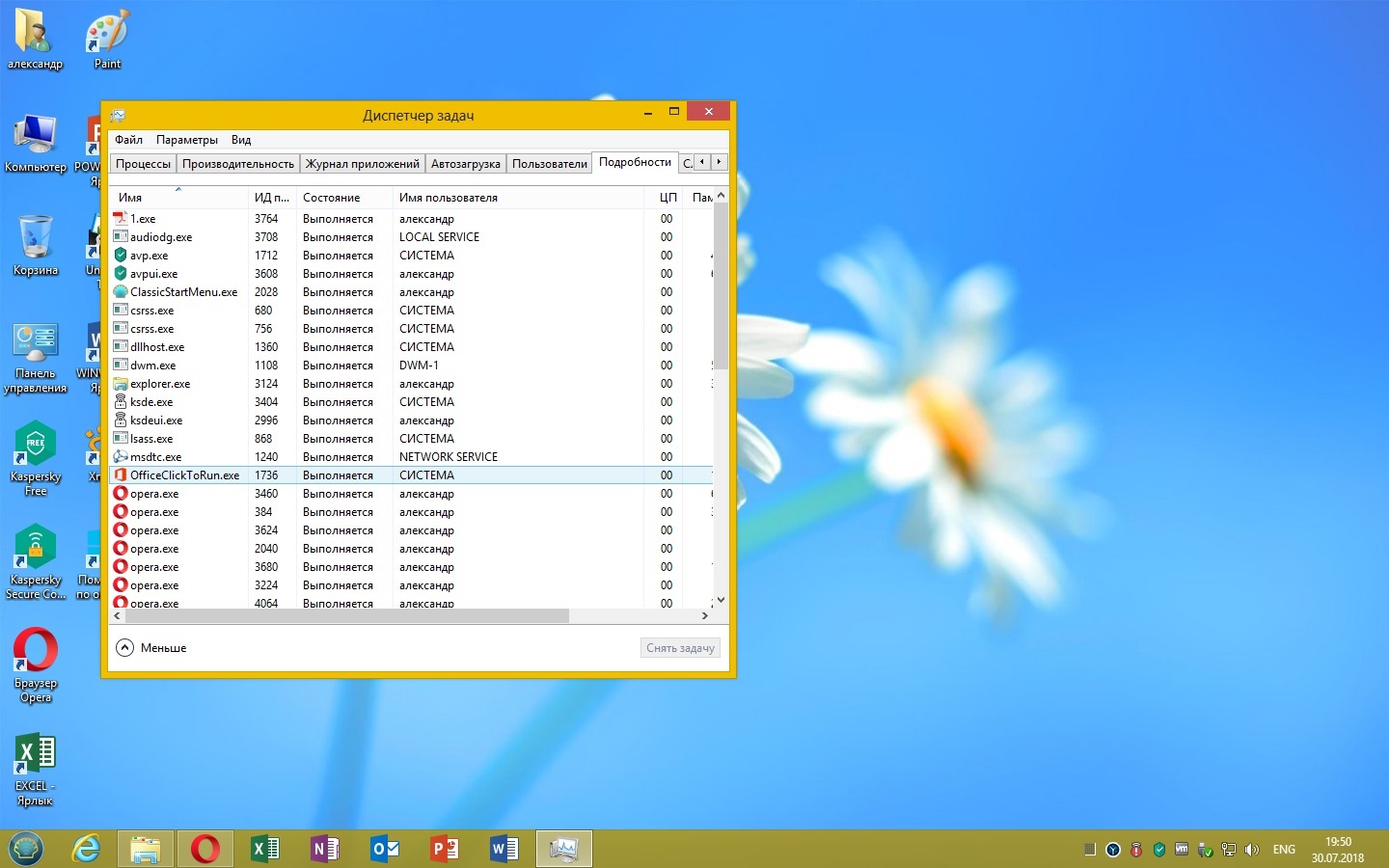Sort by the Состояние column header
Screen dimensions: 1389x868
(x=344, y=198)
